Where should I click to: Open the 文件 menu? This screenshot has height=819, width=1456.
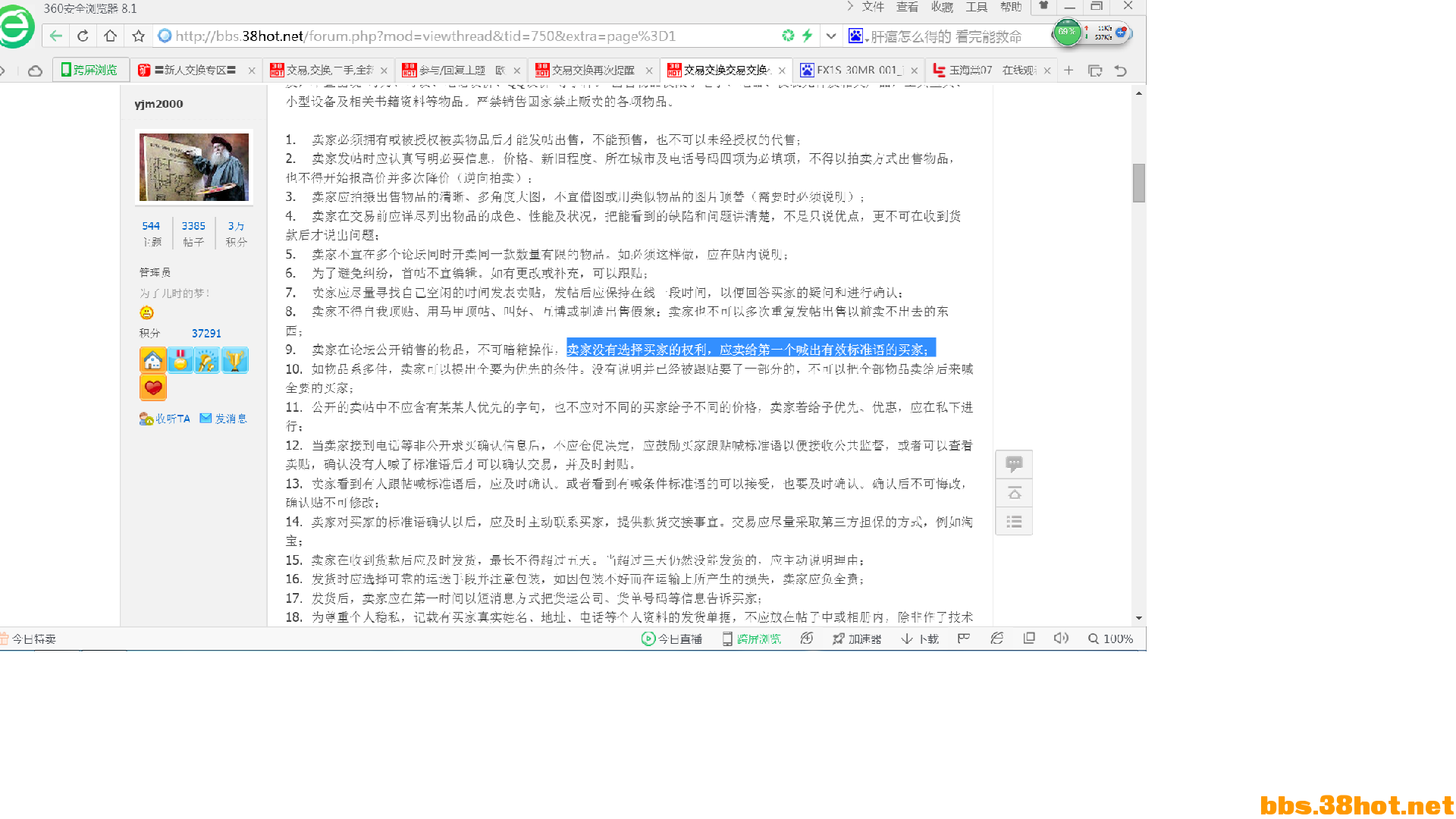click(x=873, y=7)
